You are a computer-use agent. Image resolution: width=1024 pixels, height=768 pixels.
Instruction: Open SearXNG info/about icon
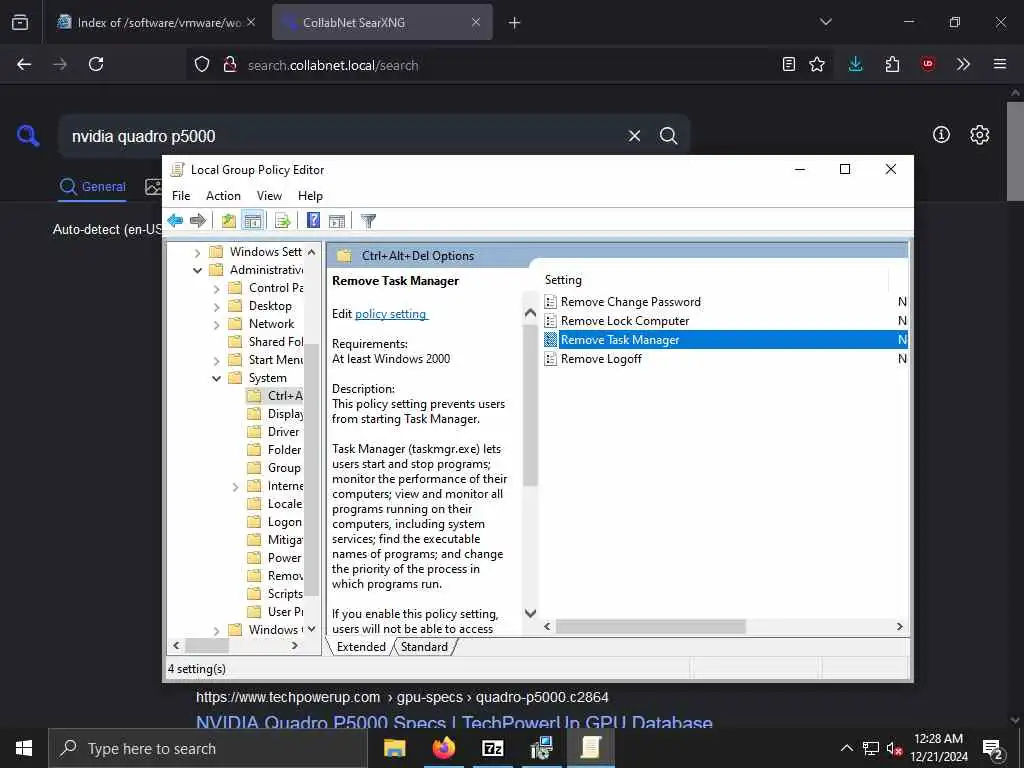tap(941, 135)
